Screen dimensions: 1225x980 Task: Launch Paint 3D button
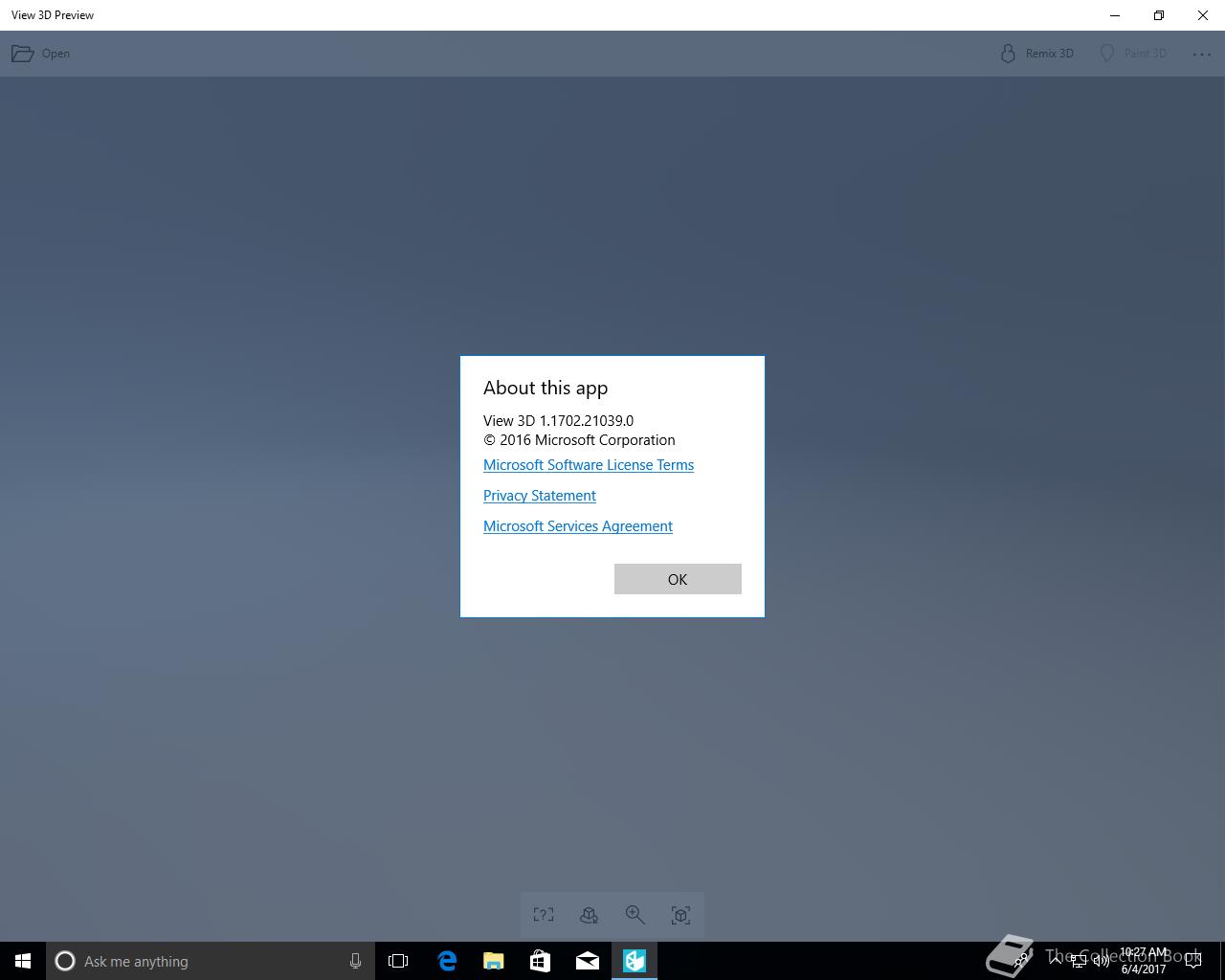(1133, 54)
